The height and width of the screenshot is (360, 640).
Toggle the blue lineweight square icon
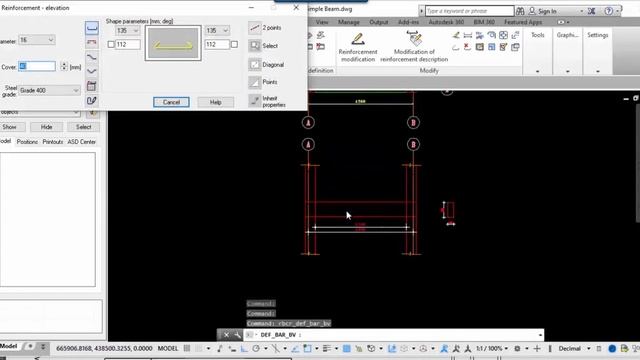(347, 349)
